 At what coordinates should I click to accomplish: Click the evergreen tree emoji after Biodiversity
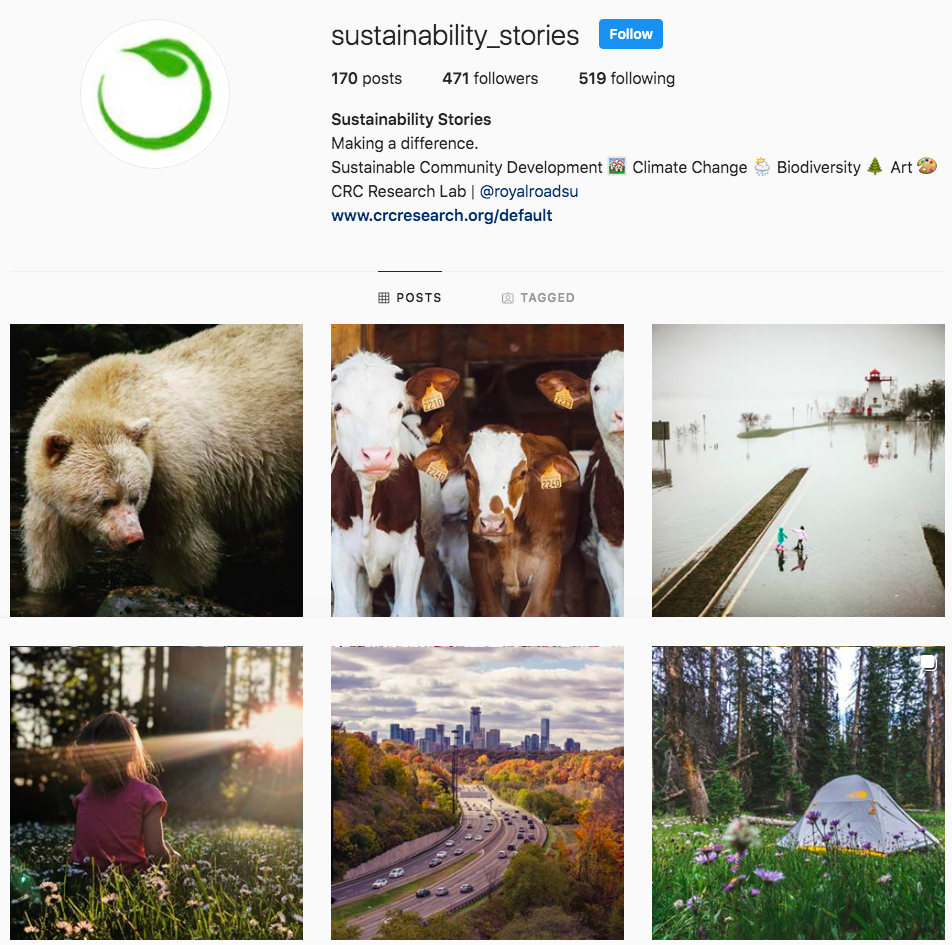(875, 166)
